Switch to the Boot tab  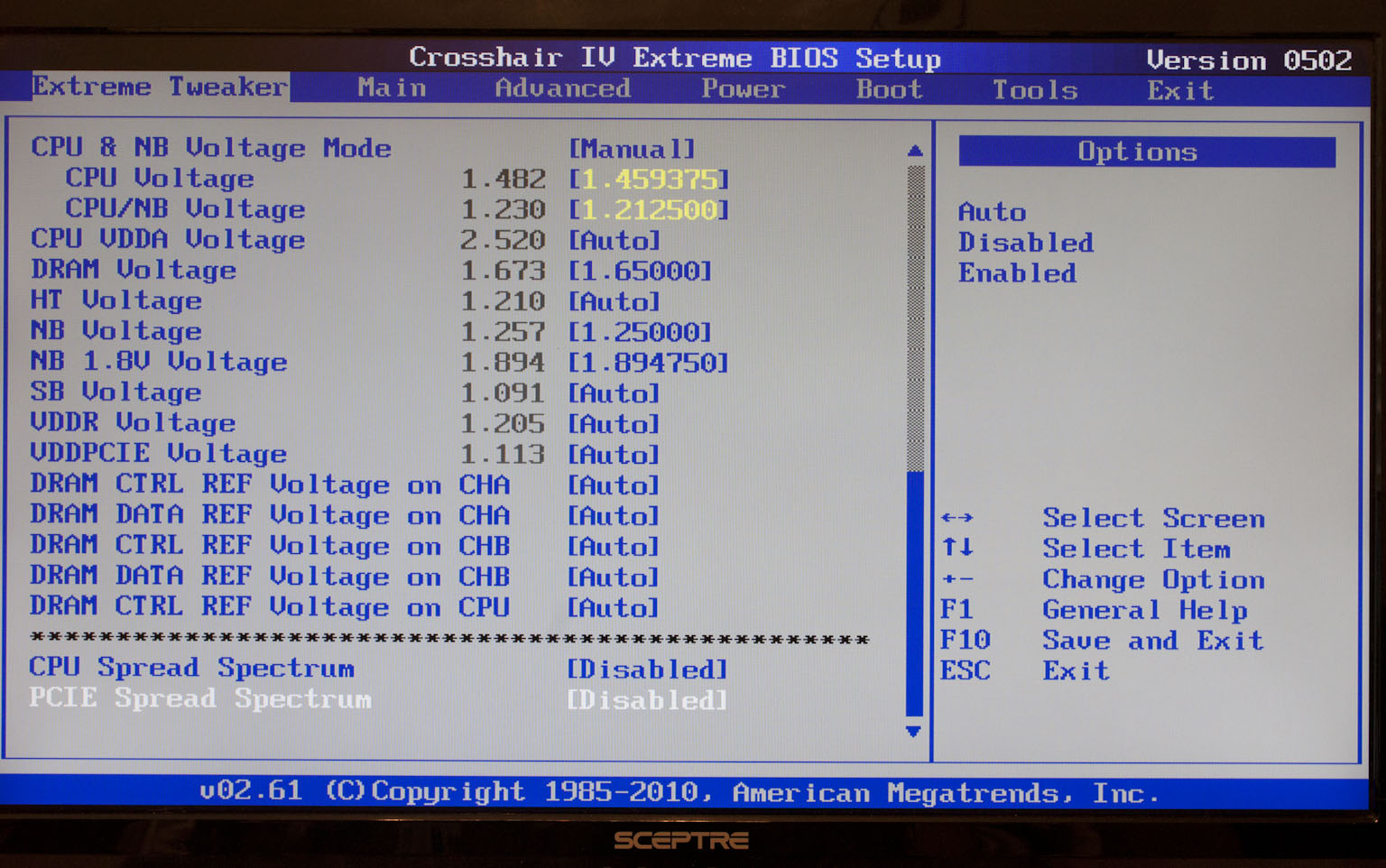[889, 89]
